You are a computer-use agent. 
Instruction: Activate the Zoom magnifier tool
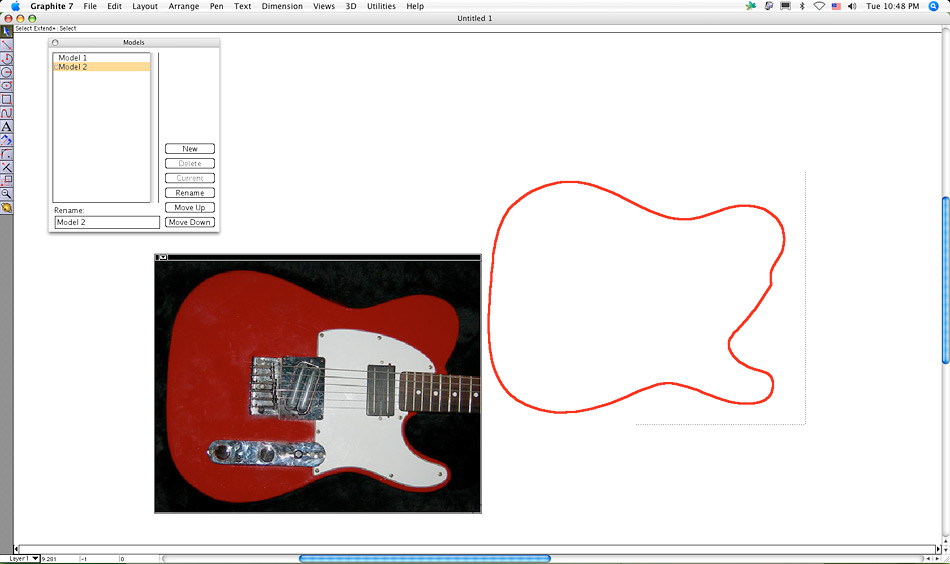[x=6, y=194]
